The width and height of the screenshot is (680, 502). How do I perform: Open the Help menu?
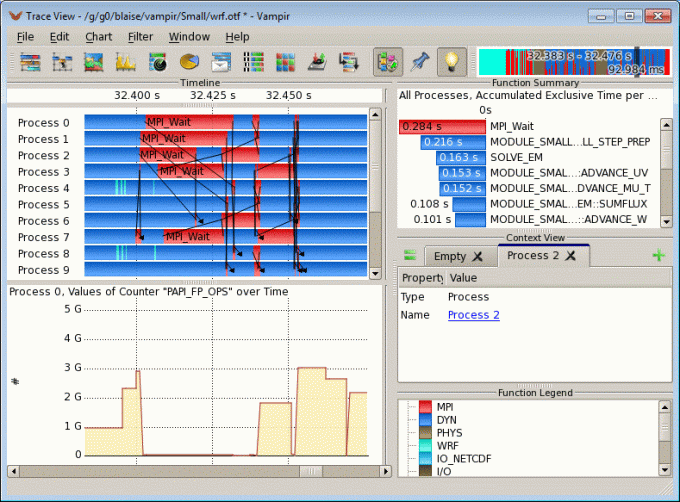tap(237, 37)
